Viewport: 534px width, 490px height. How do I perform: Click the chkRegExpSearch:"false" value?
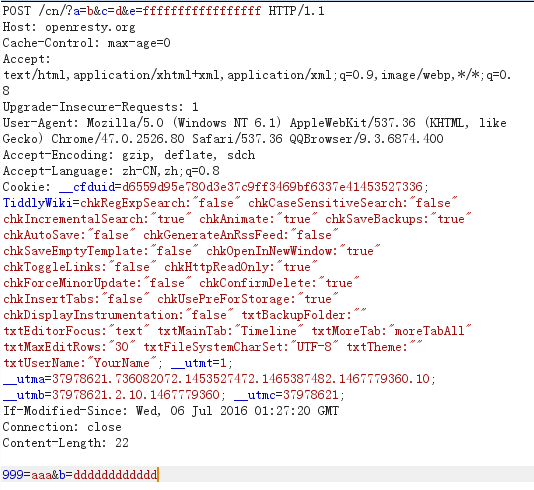coord(160,203)
